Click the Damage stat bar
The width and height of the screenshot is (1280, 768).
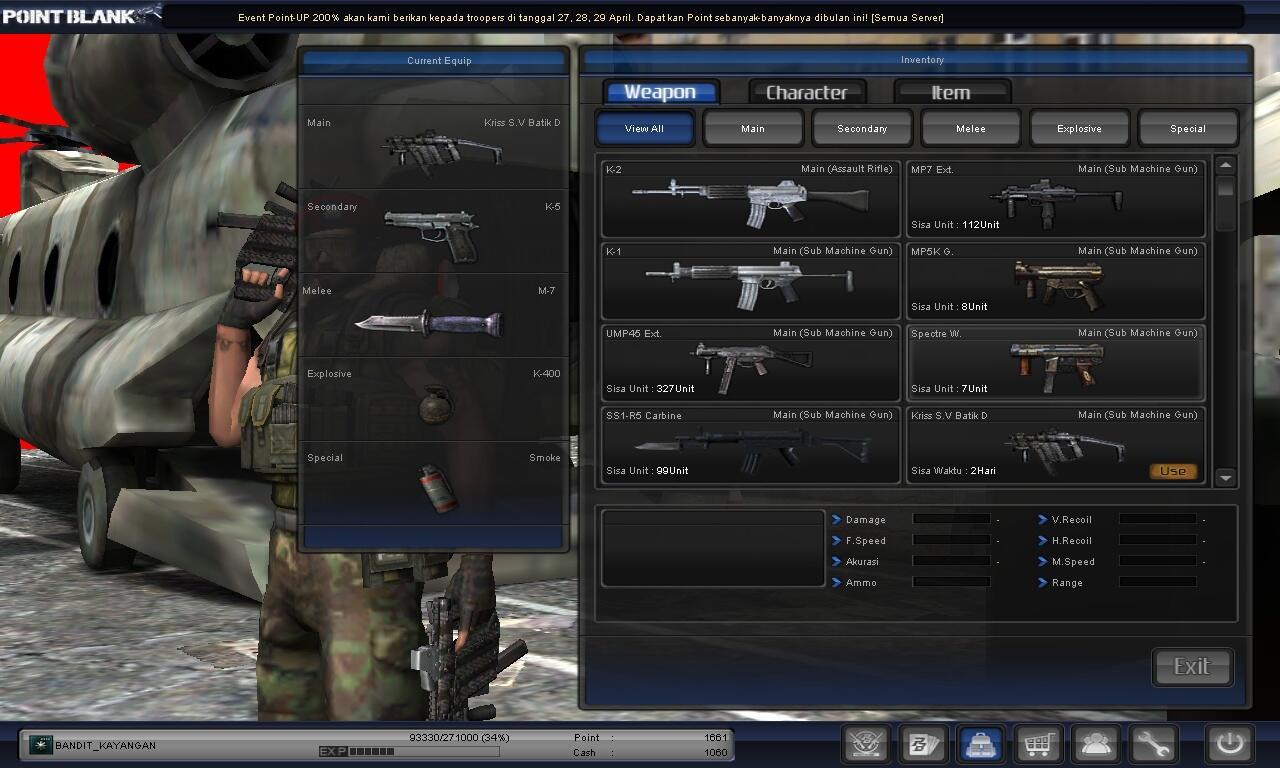(951, 519)
